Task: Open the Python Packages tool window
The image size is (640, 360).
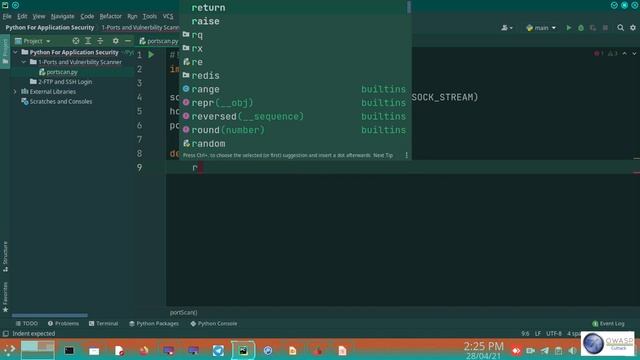Action: pos(154,324)
